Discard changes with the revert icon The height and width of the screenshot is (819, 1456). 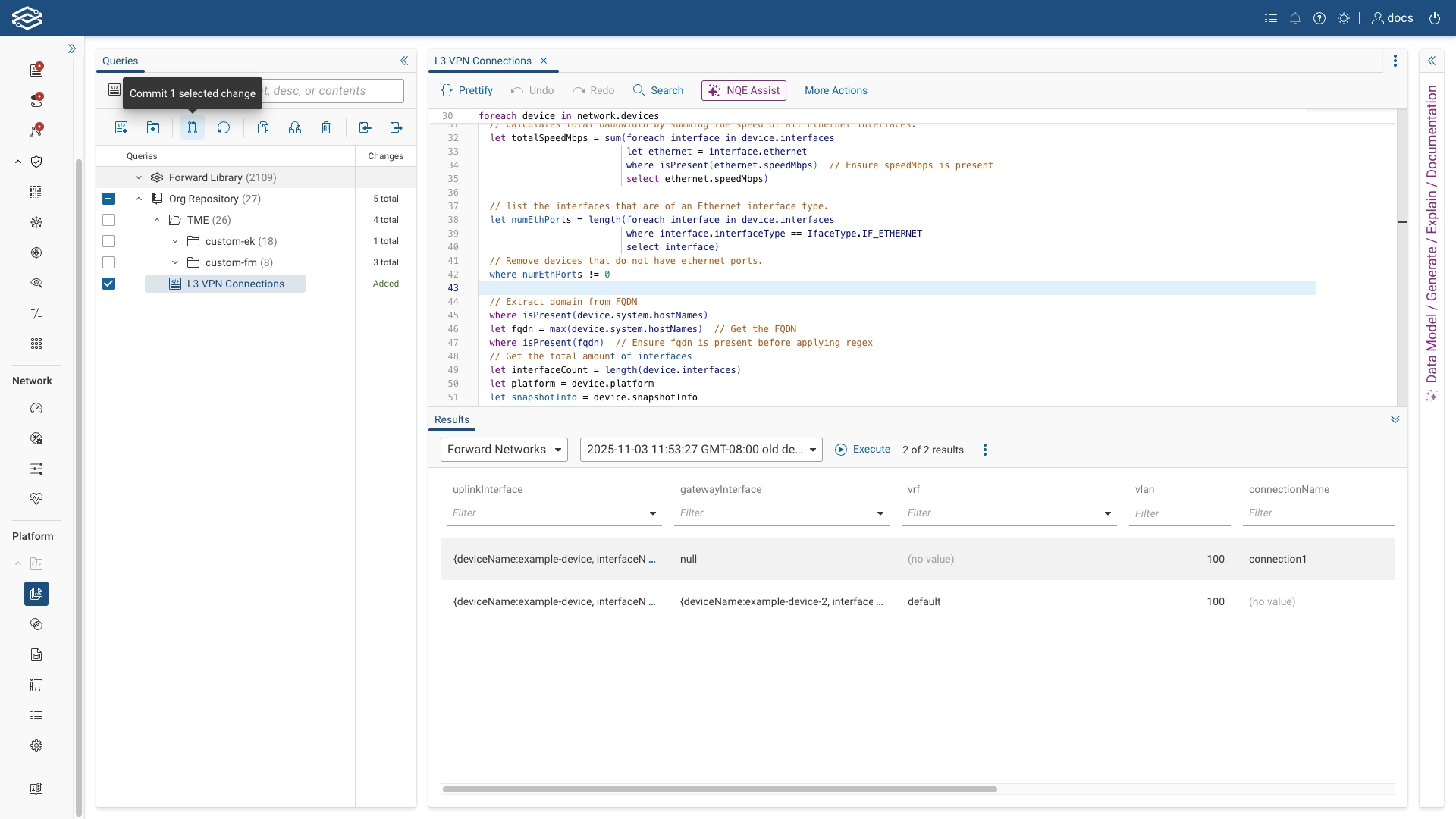pyautogui.click(x=223, y=127)
